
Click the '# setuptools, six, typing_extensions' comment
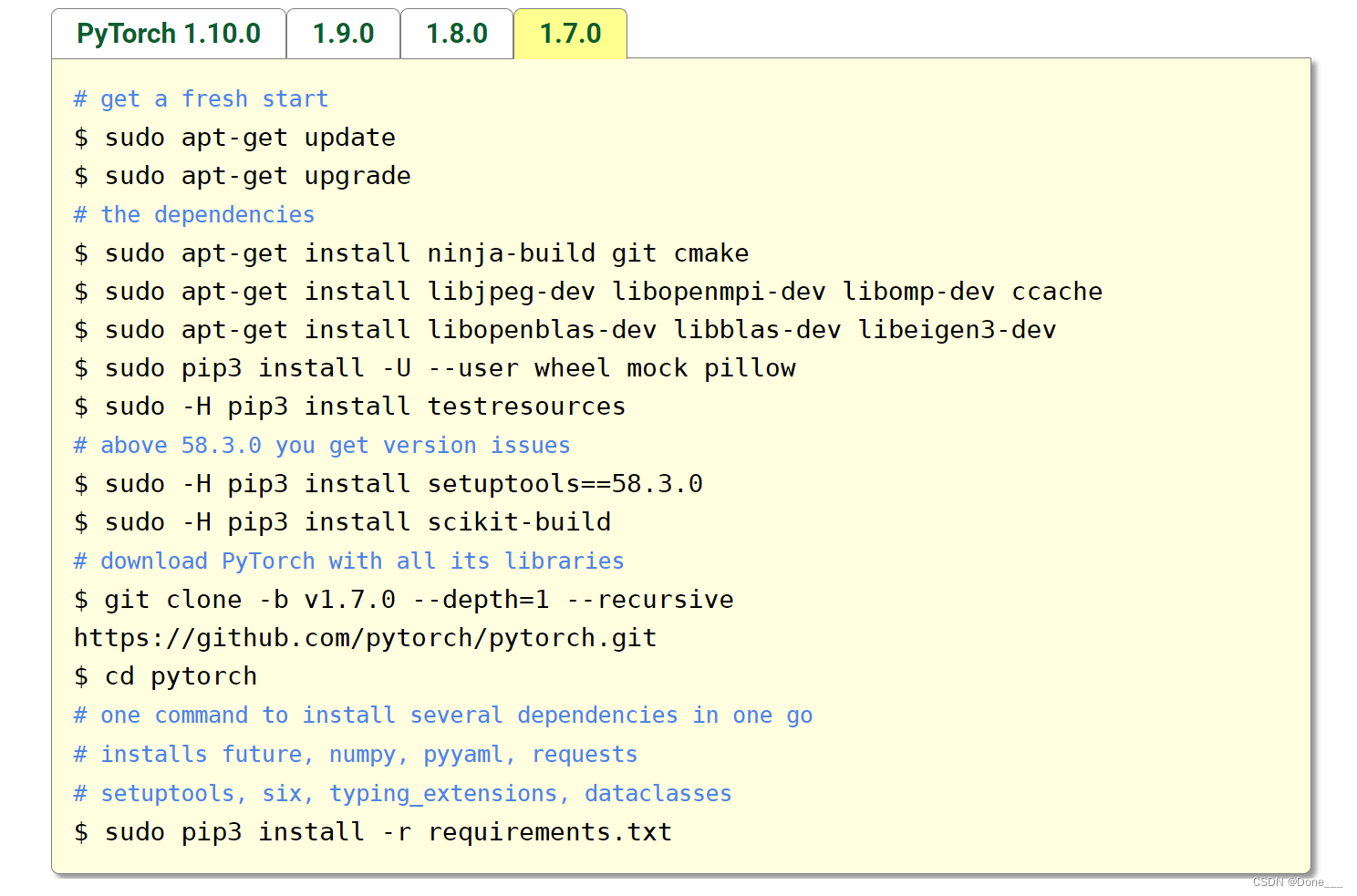[x=403, y=794]
